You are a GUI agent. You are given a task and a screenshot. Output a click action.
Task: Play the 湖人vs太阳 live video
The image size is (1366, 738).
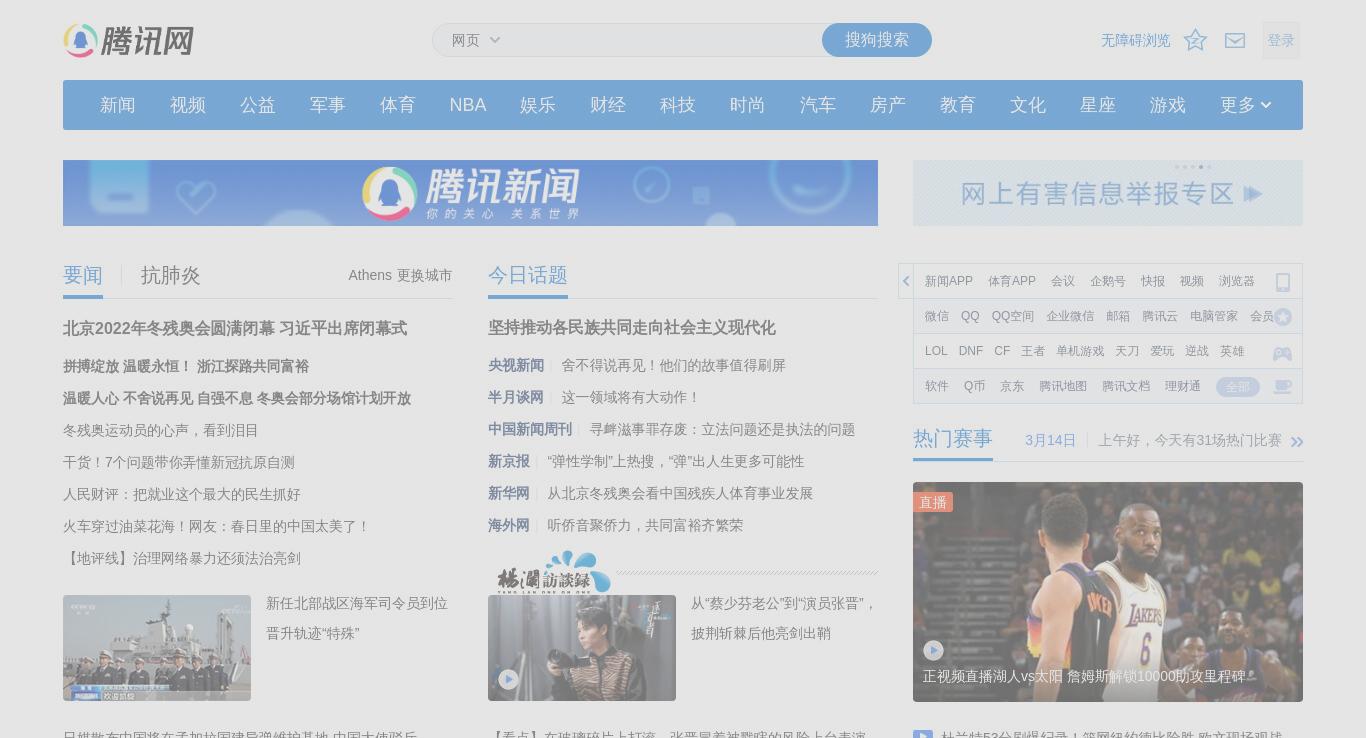[x=933, y=650]
